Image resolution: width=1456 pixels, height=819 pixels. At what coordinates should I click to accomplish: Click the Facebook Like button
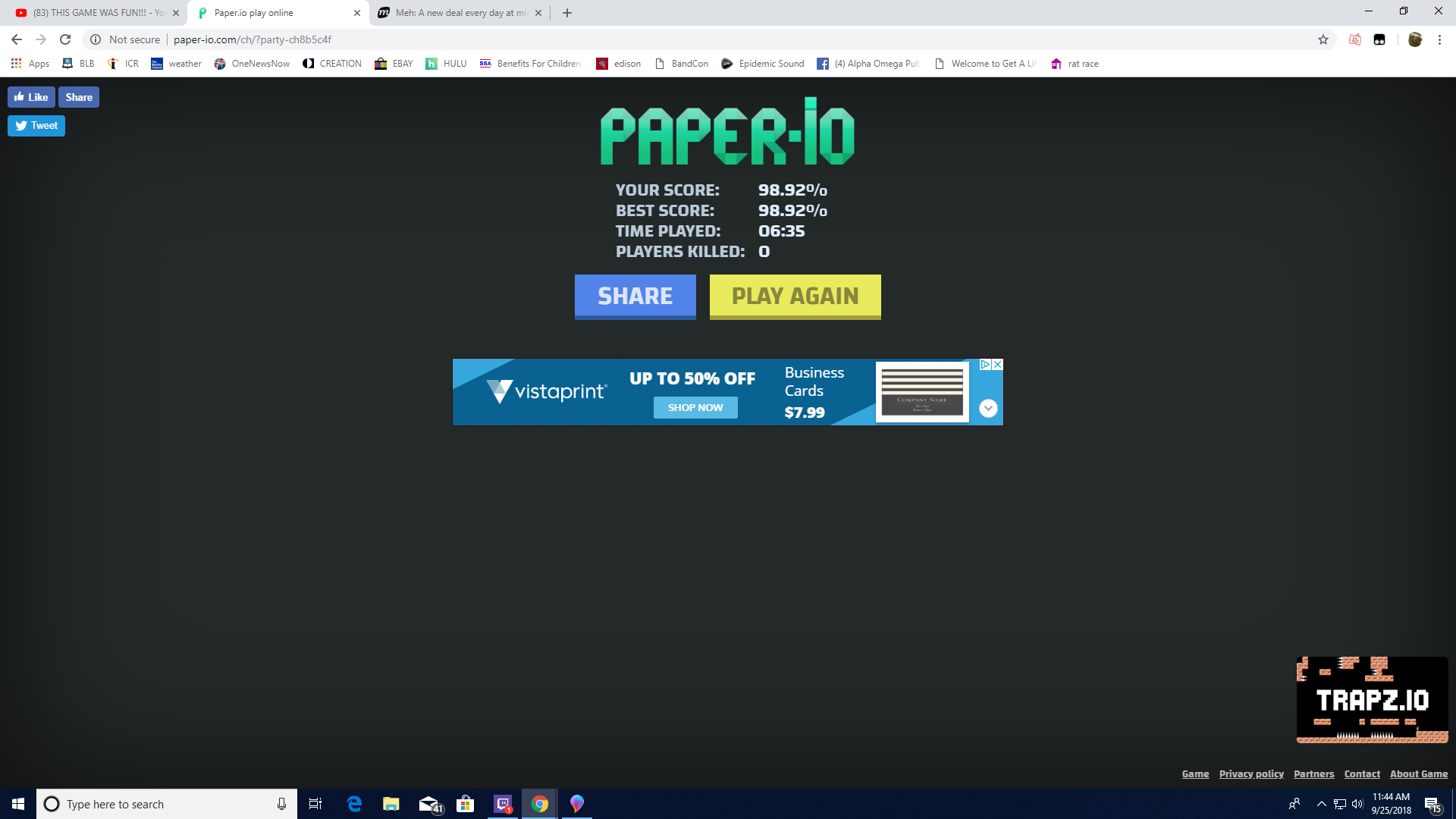point(31,97)
